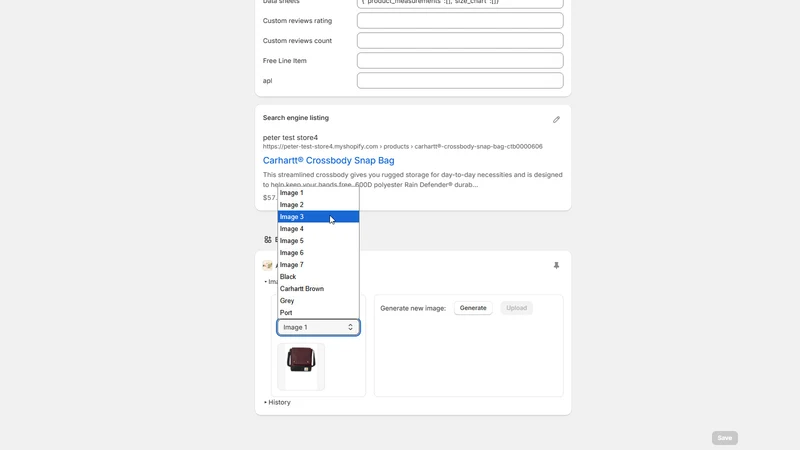Click the Search engine listing heading
Viewport: 800px width, 450px height.
click(x=296, y=117)
